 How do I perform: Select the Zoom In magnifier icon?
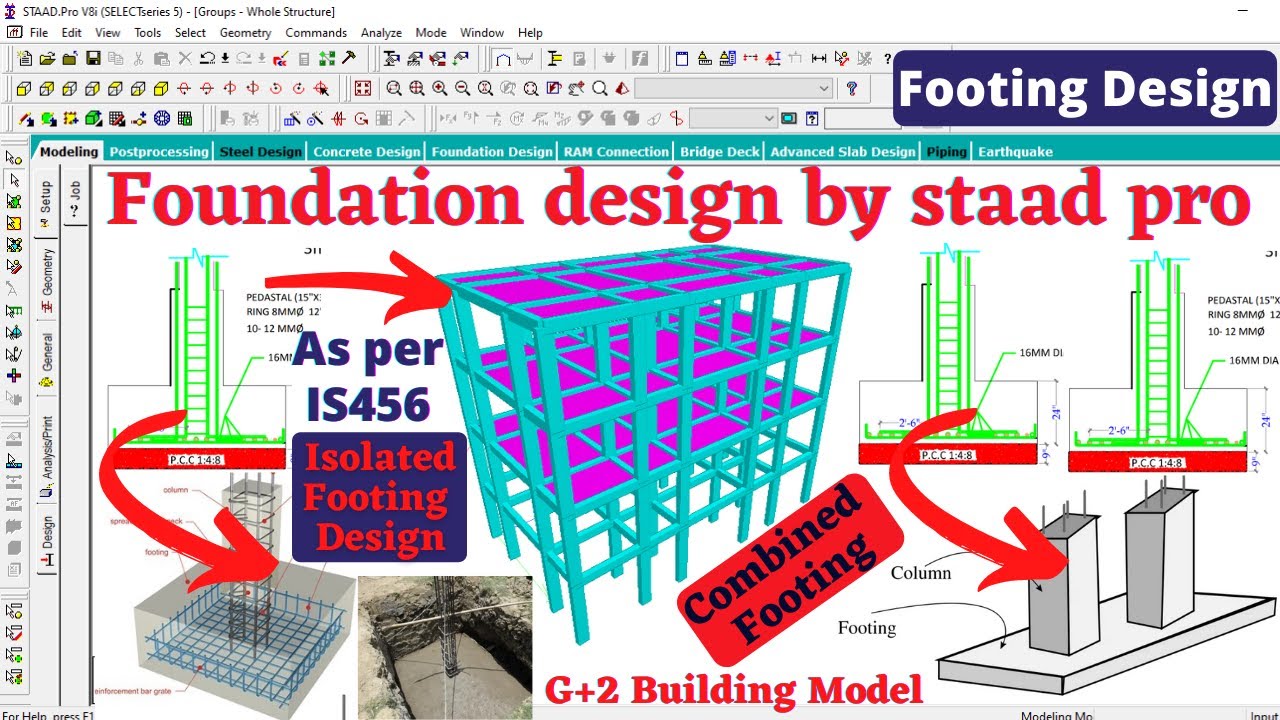click(439, 88)
